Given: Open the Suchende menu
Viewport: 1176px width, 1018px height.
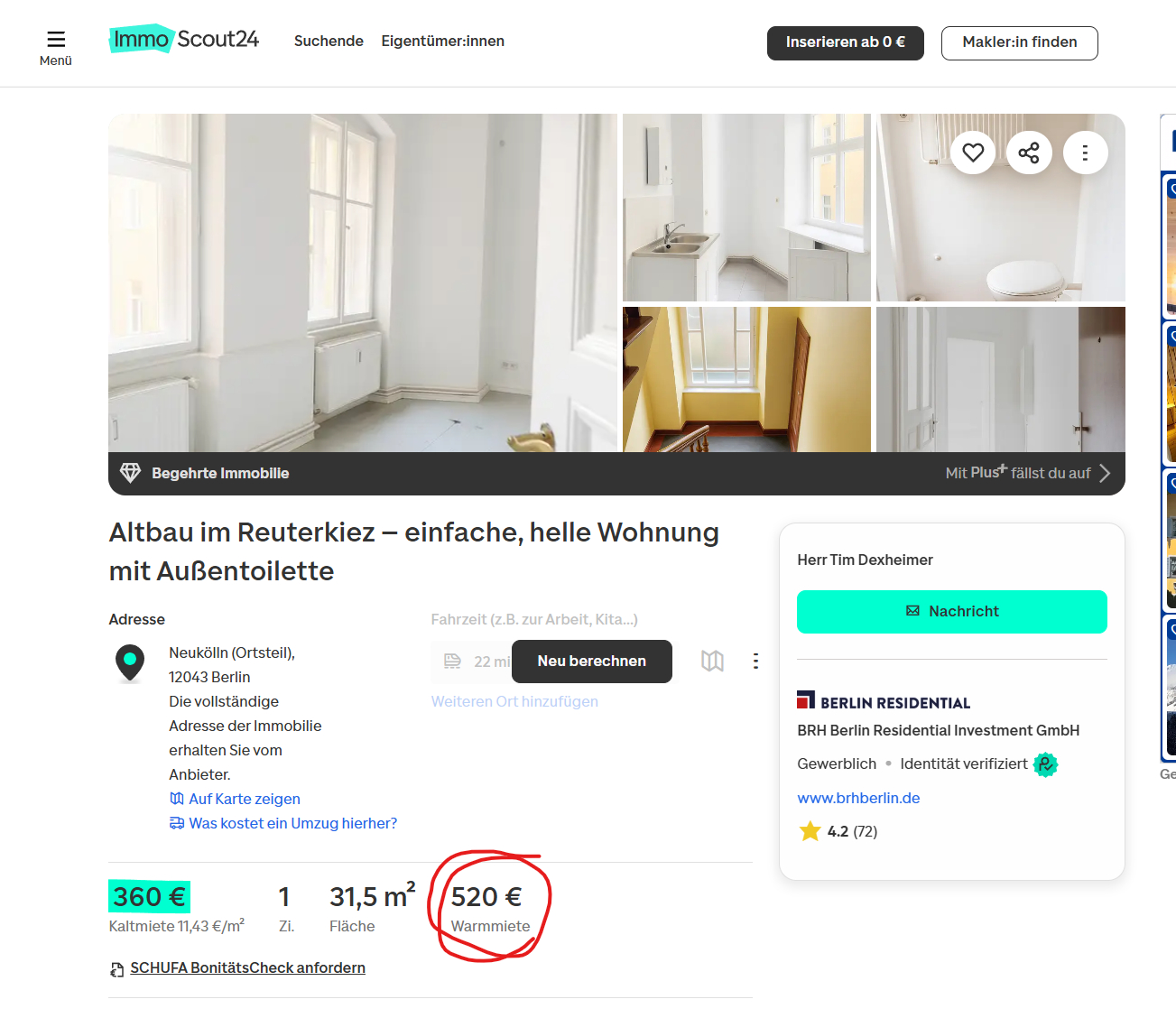Looking at the screenshot, I should (x=329, y=42).
